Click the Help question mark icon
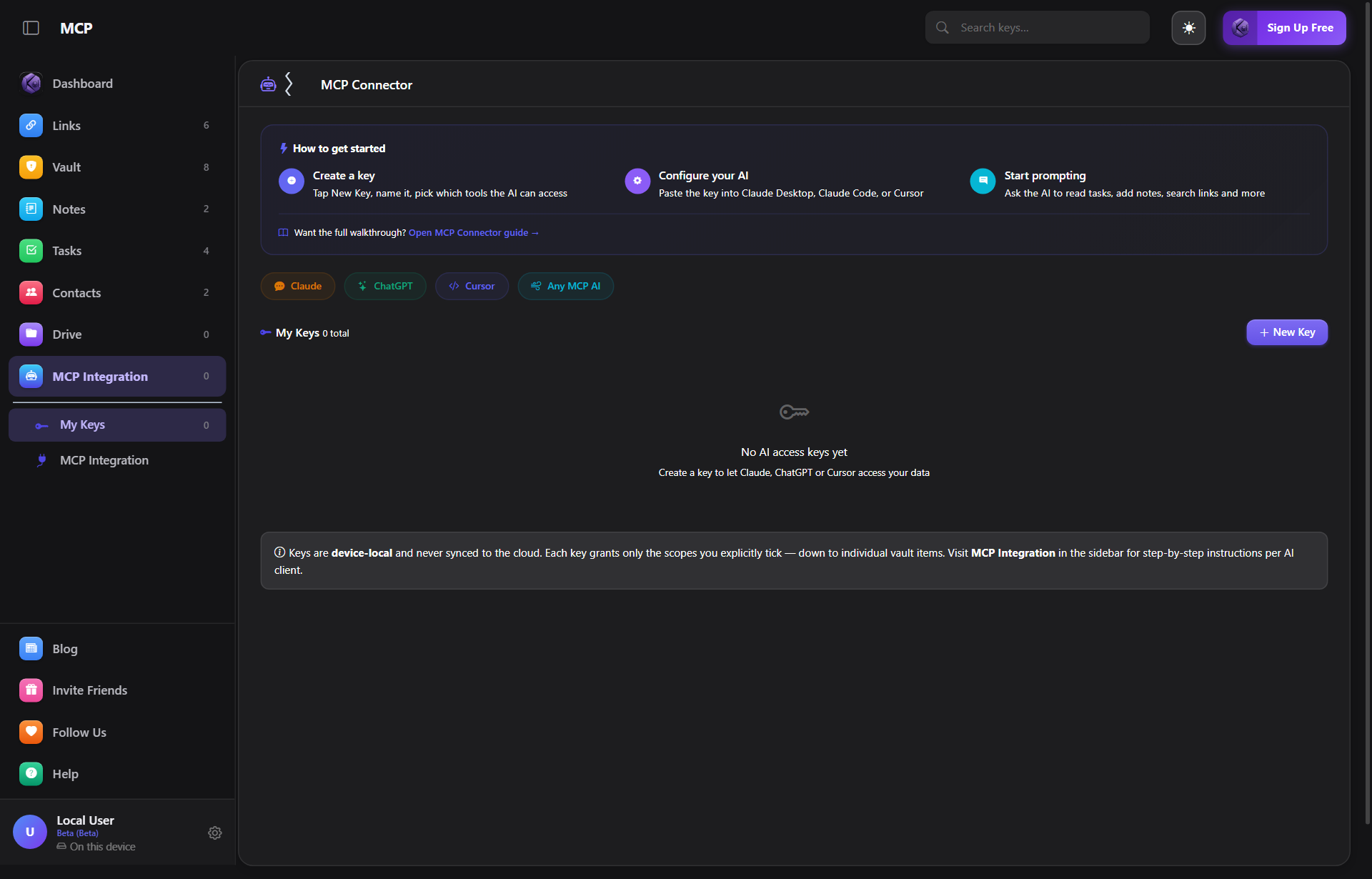The image size is (1372, 879). point(31,774)
